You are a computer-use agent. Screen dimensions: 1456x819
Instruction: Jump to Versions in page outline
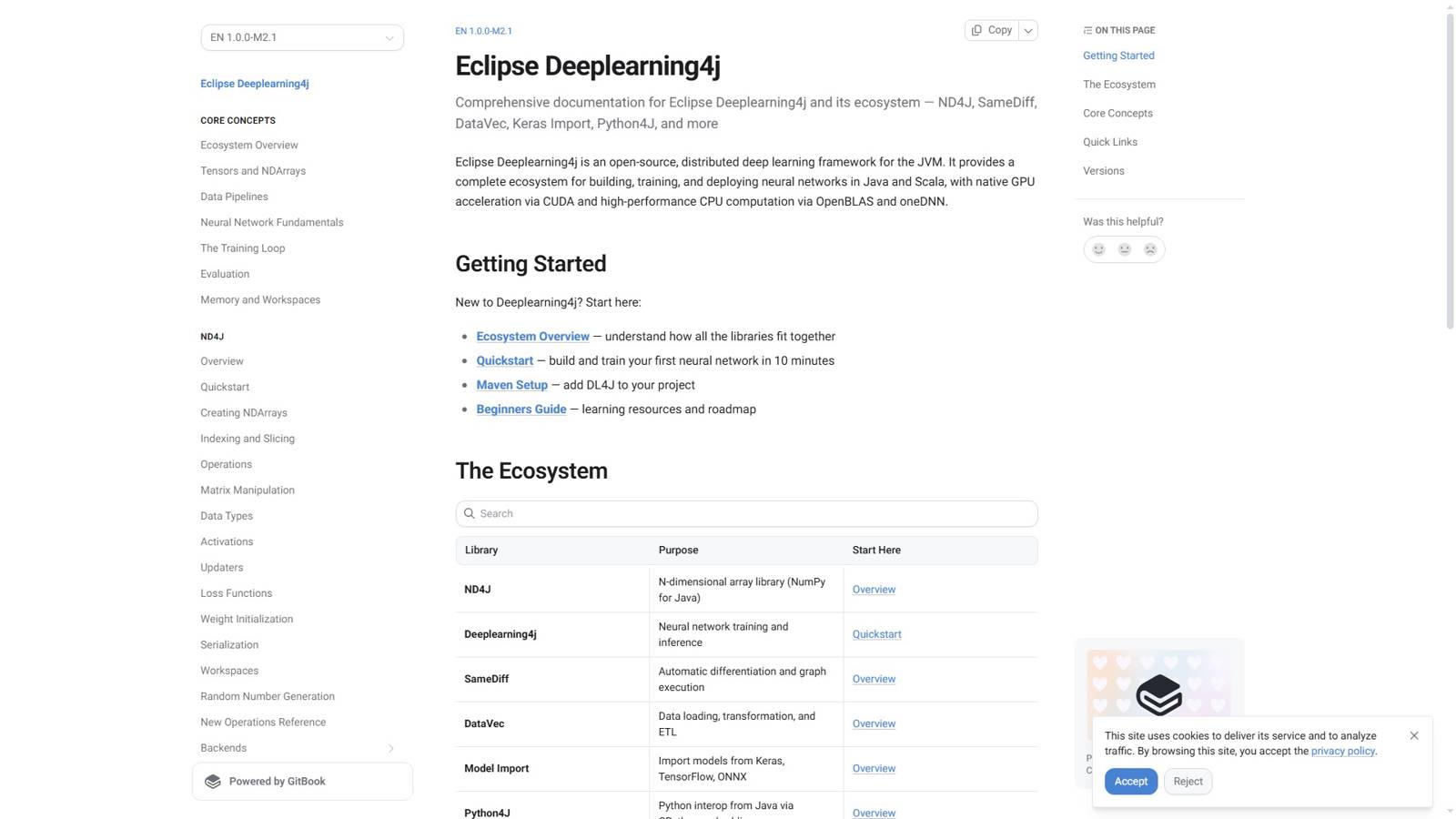coord(1104,171)
